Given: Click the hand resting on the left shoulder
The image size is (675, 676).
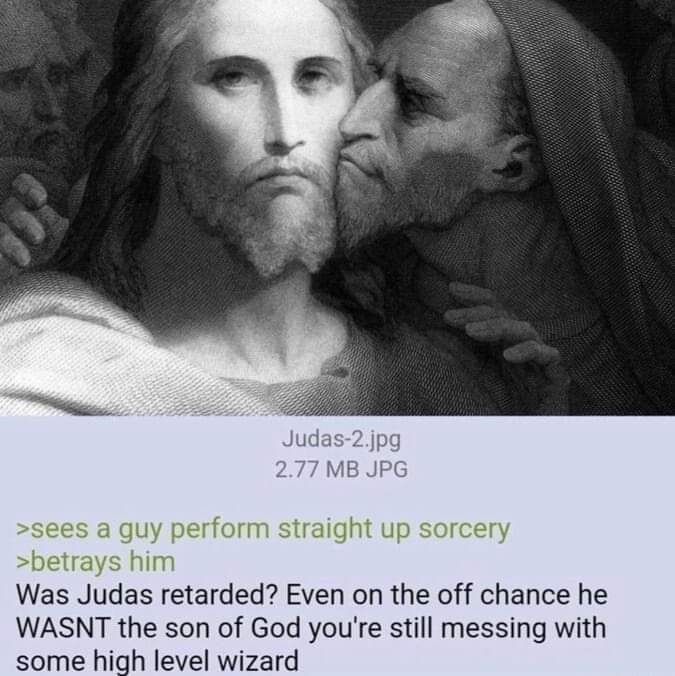Looking at the screenshot, I should (28, 220).
